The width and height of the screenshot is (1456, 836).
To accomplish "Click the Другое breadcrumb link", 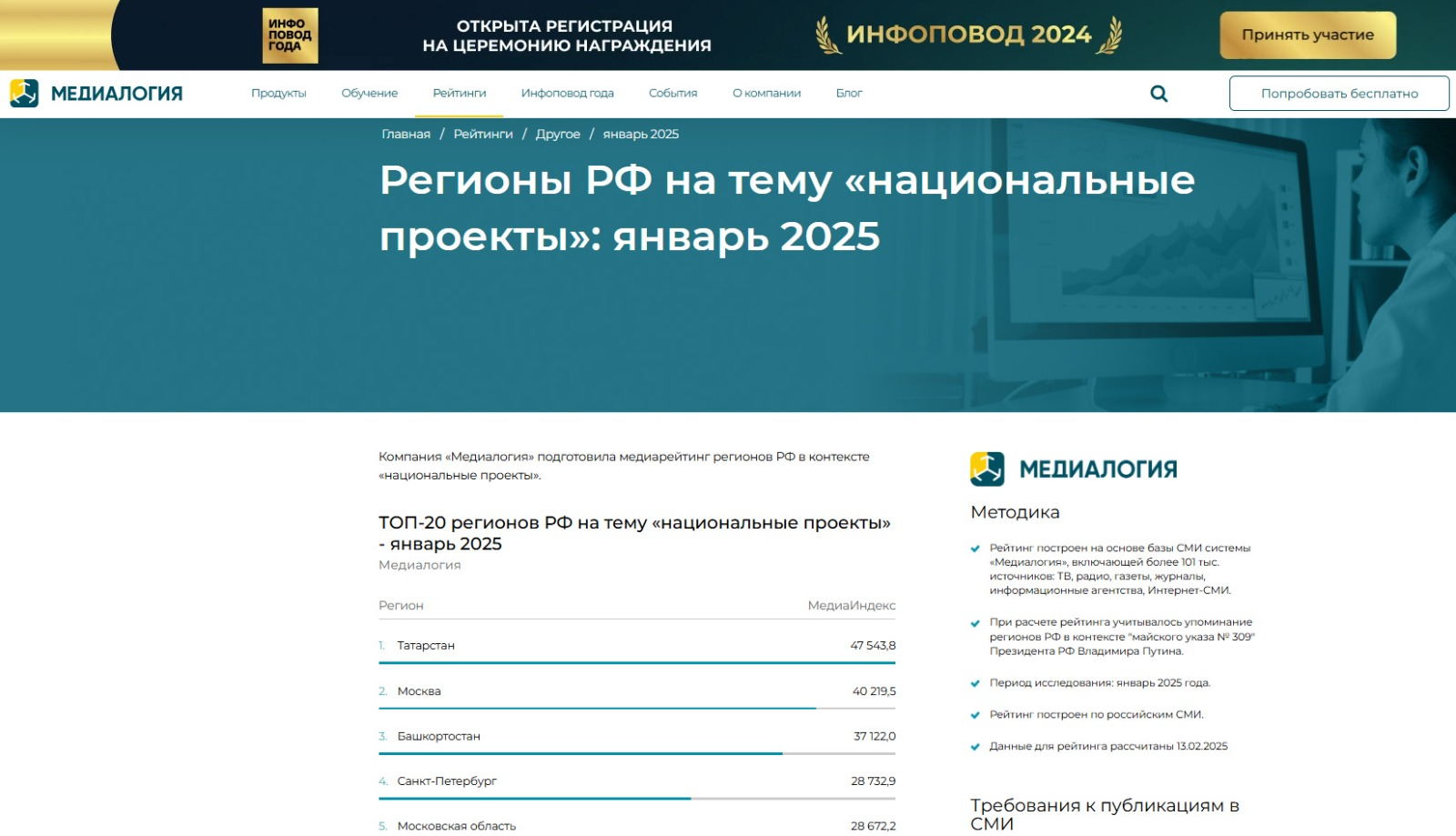I will click(x=558, y=135).
